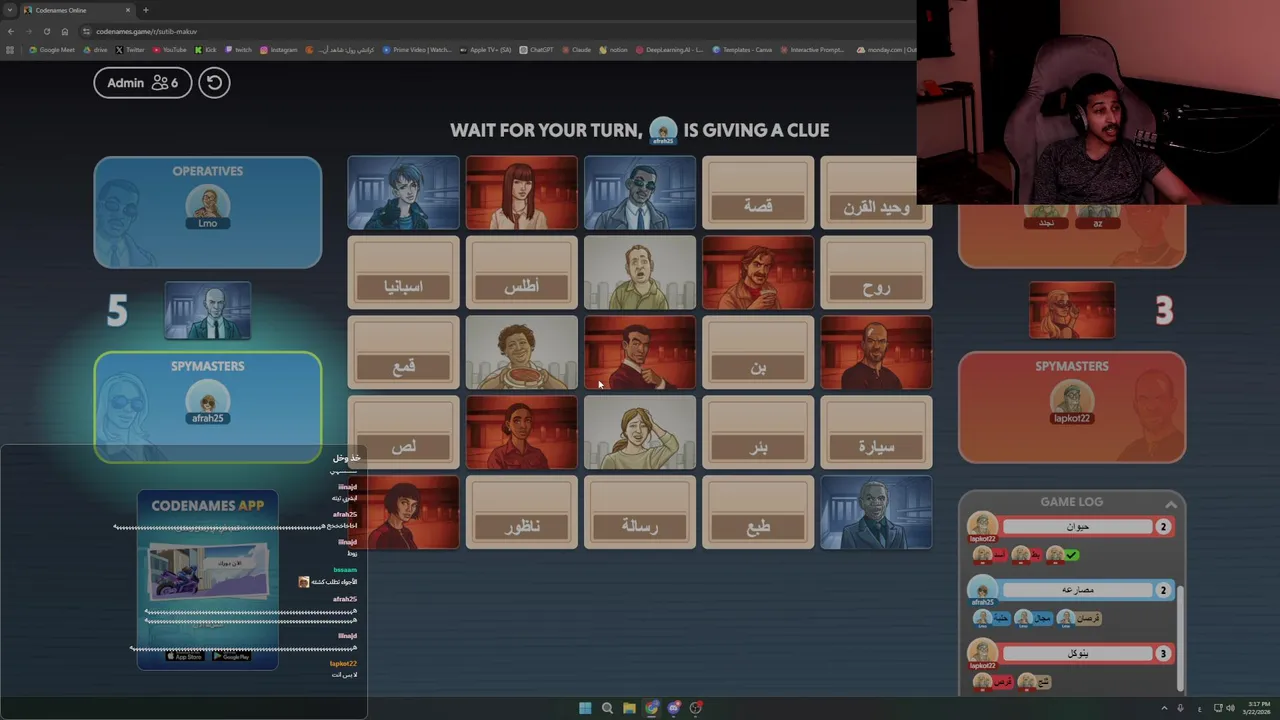1280x720 pixels.
Task: Open the Templates - Canva bookmark
Action: click(742, 49)
